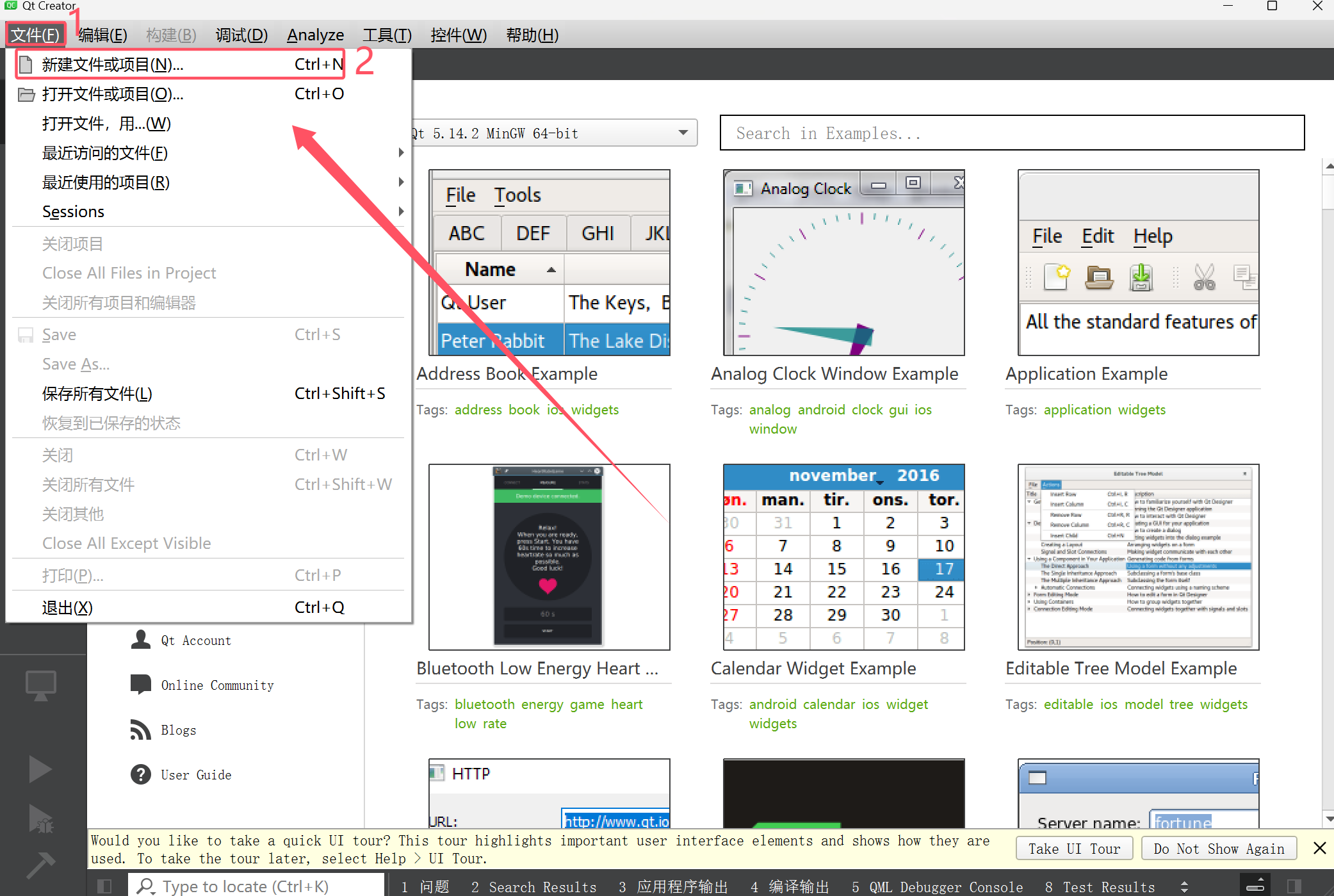Toggle the left sidebar icon in status bar
The height and width of the screenshot is (896, 1334).
[x=104, y=886]
